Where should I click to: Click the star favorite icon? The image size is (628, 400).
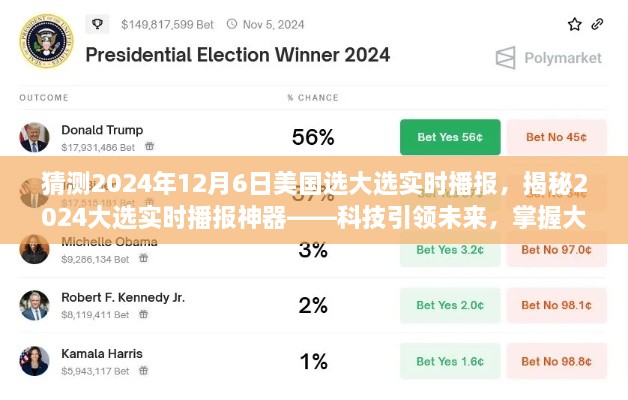(574, 24)
